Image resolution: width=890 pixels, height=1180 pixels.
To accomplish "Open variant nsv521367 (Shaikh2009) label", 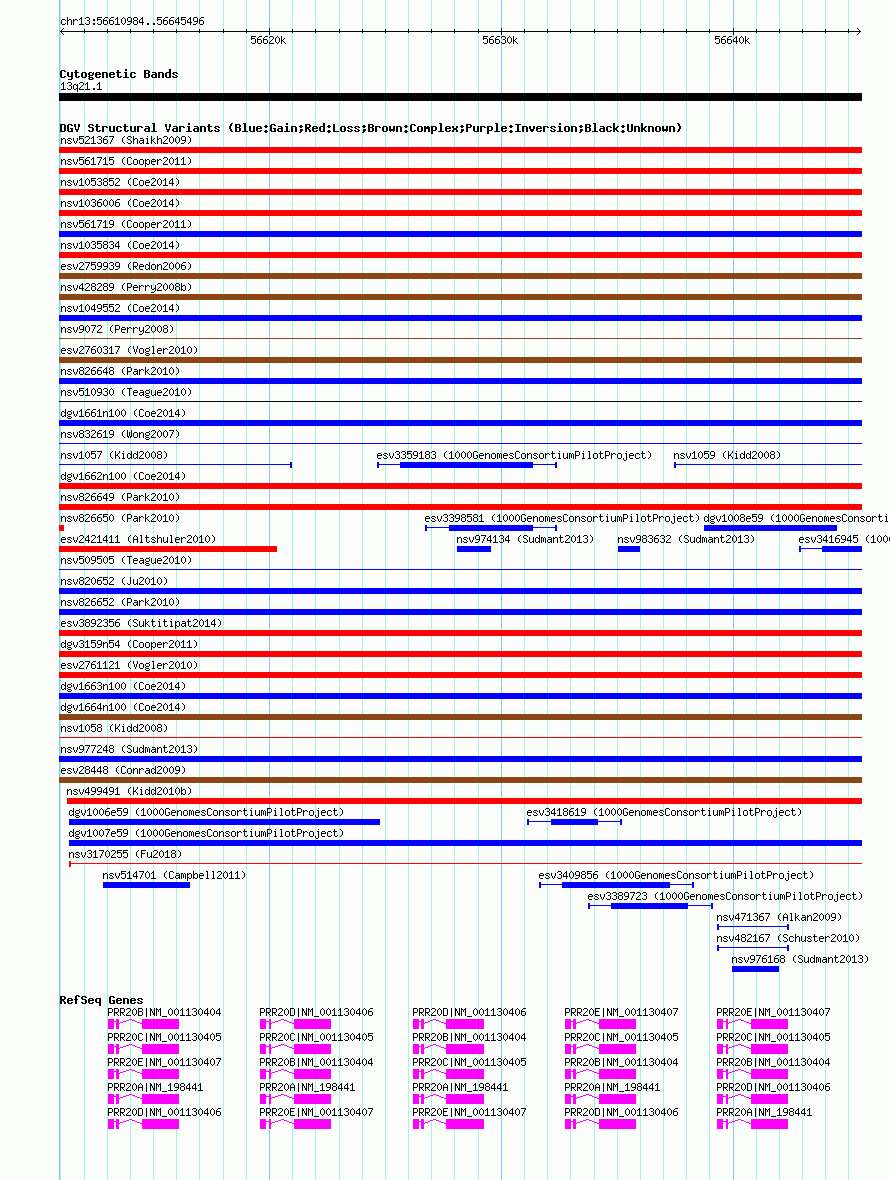I will pos(126,140).
